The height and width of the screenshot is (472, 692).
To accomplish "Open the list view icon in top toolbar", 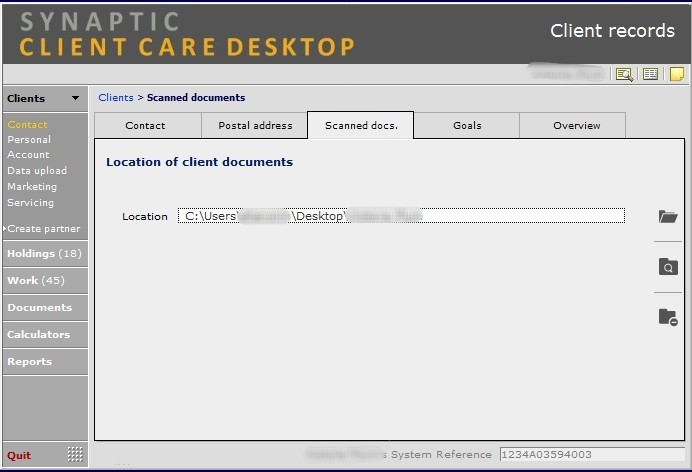I will point(650,74).
